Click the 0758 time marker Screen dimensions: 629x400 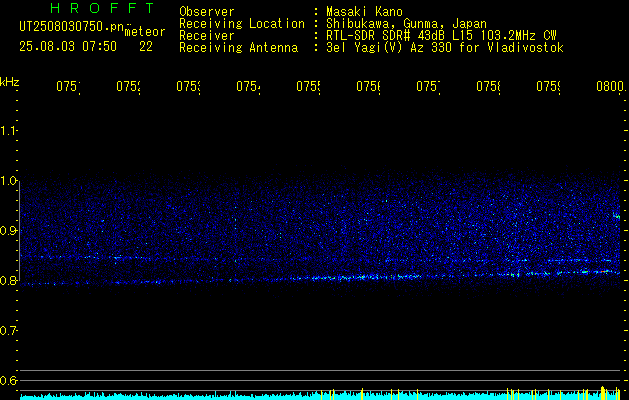coord(489,87)
